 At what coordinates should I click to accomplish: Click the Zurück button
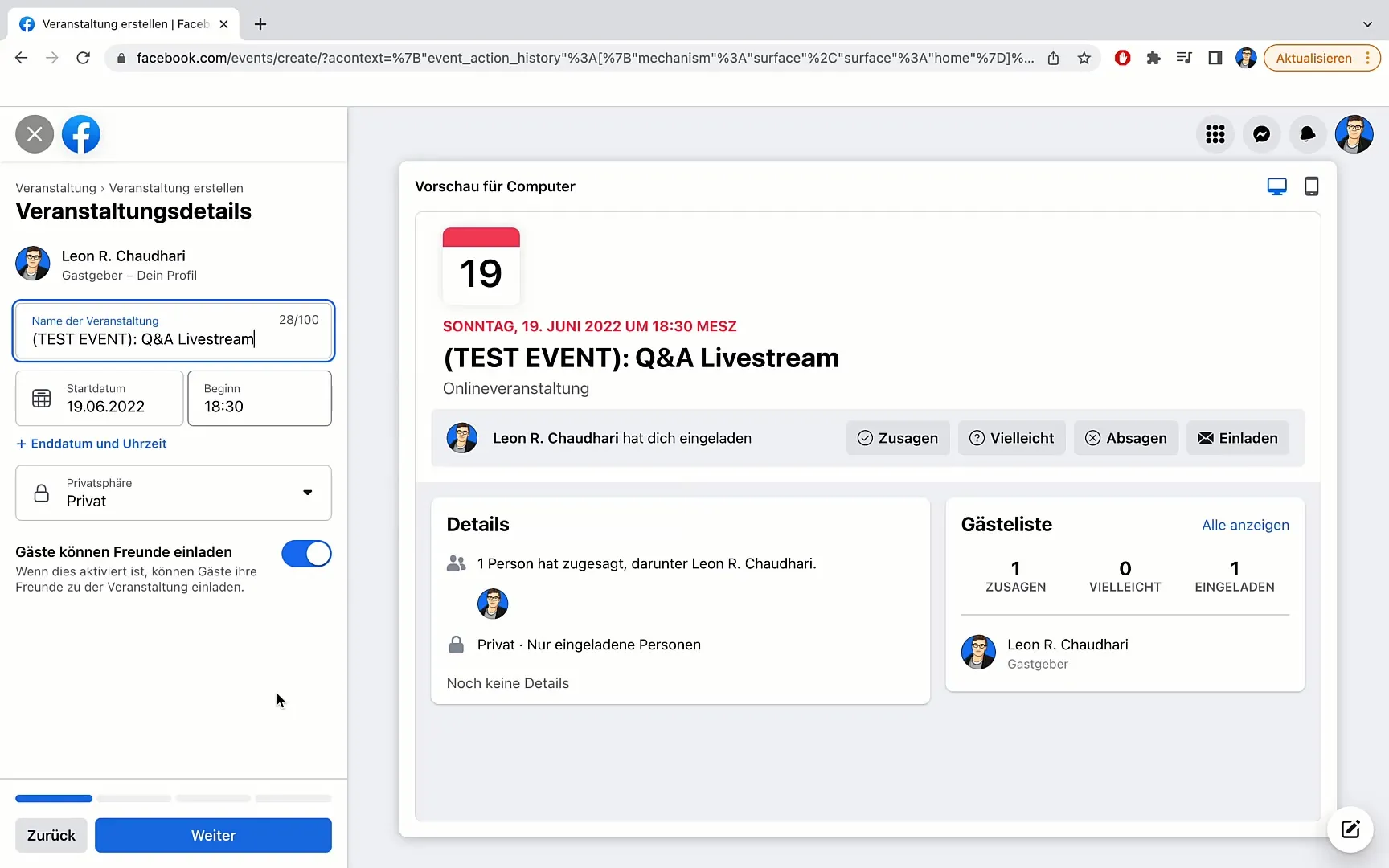click(51, 835)
